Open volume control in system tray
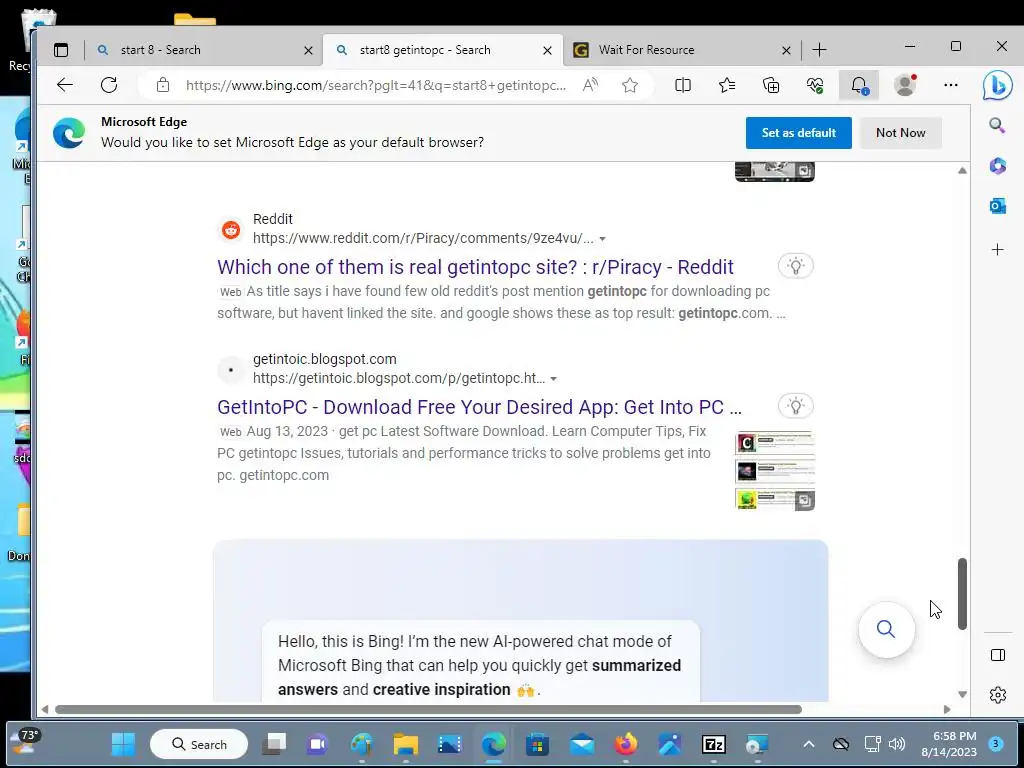Screen dimensions: 1024x768 pyautogui.click(x=897, y=744)
